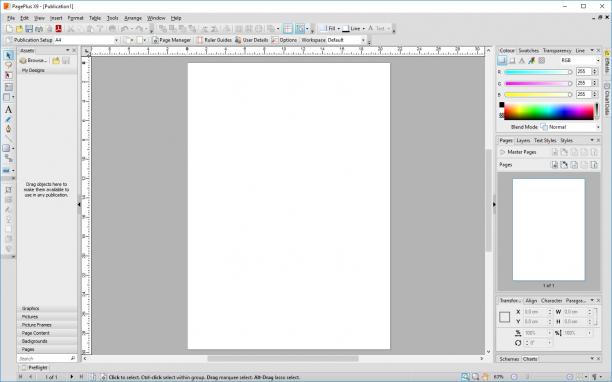This screenshot has width=612, height=382.
Task: Click the Line colour toolbar button
Action: [x=351, y=28]
